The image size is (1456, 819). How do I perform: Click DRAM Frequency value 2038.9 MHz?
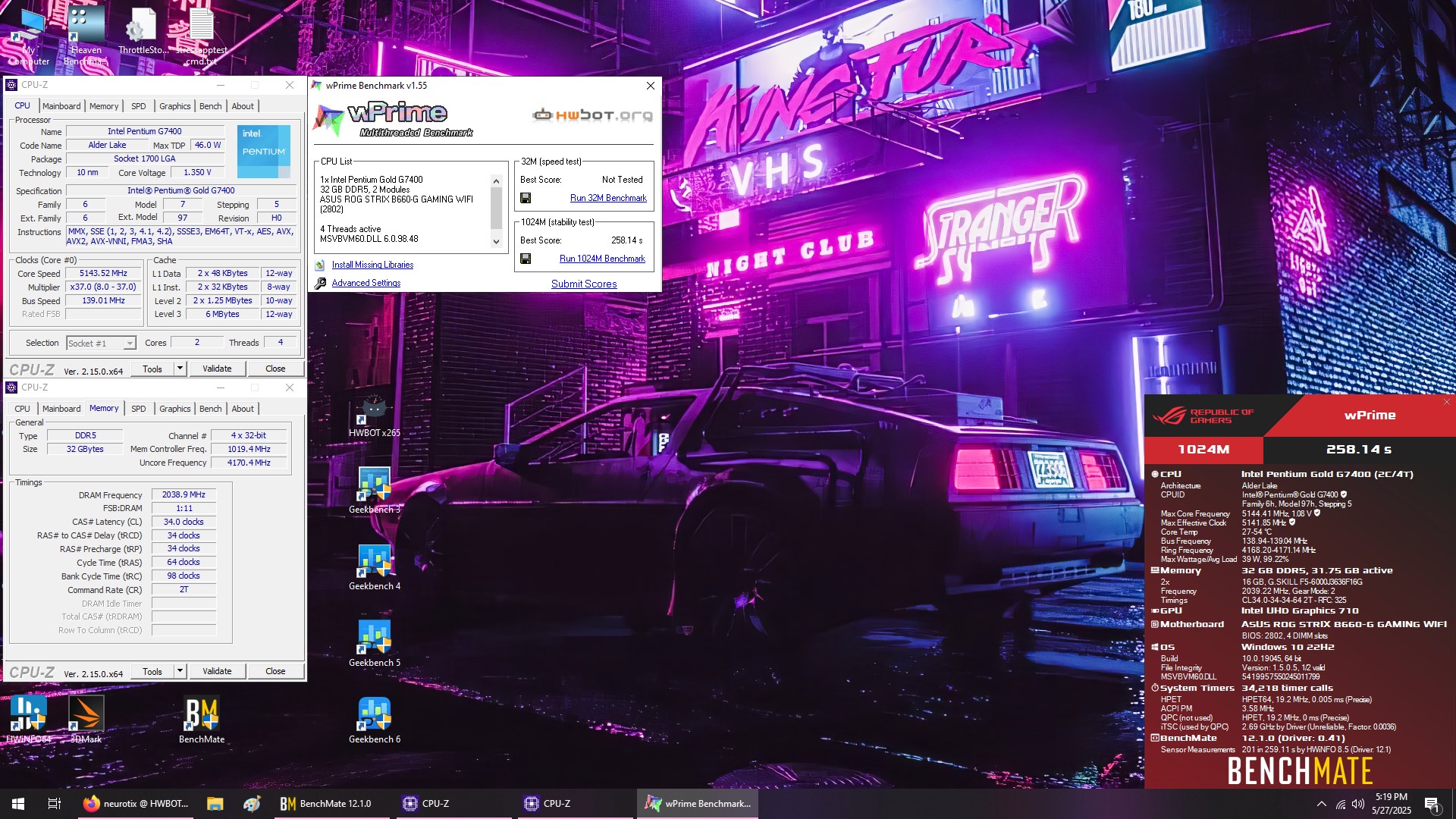pyautogui.click(x=184, y=494)
